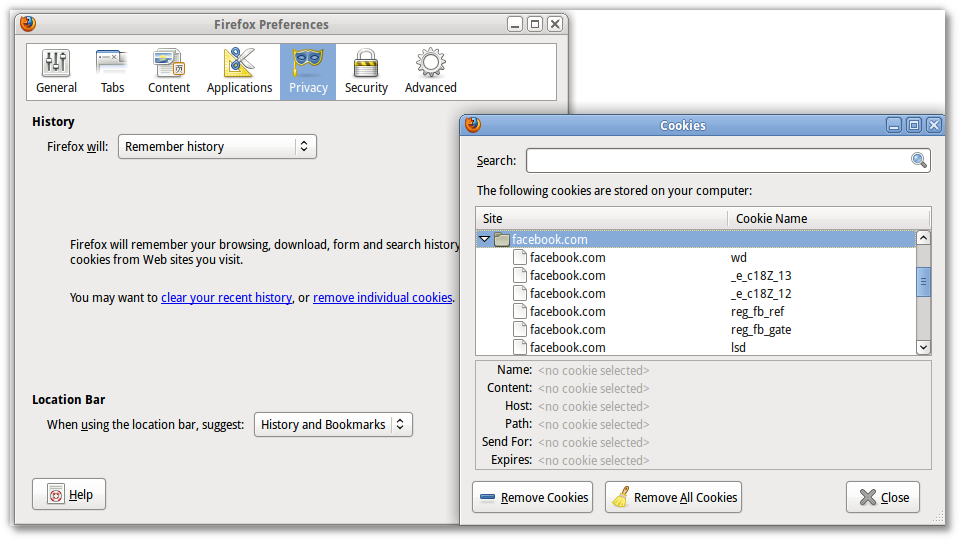Image resolution: width=961 pixels, height=542 pixels.
Task: Open the location bar suggest dropdown
Action: point(333,424)
